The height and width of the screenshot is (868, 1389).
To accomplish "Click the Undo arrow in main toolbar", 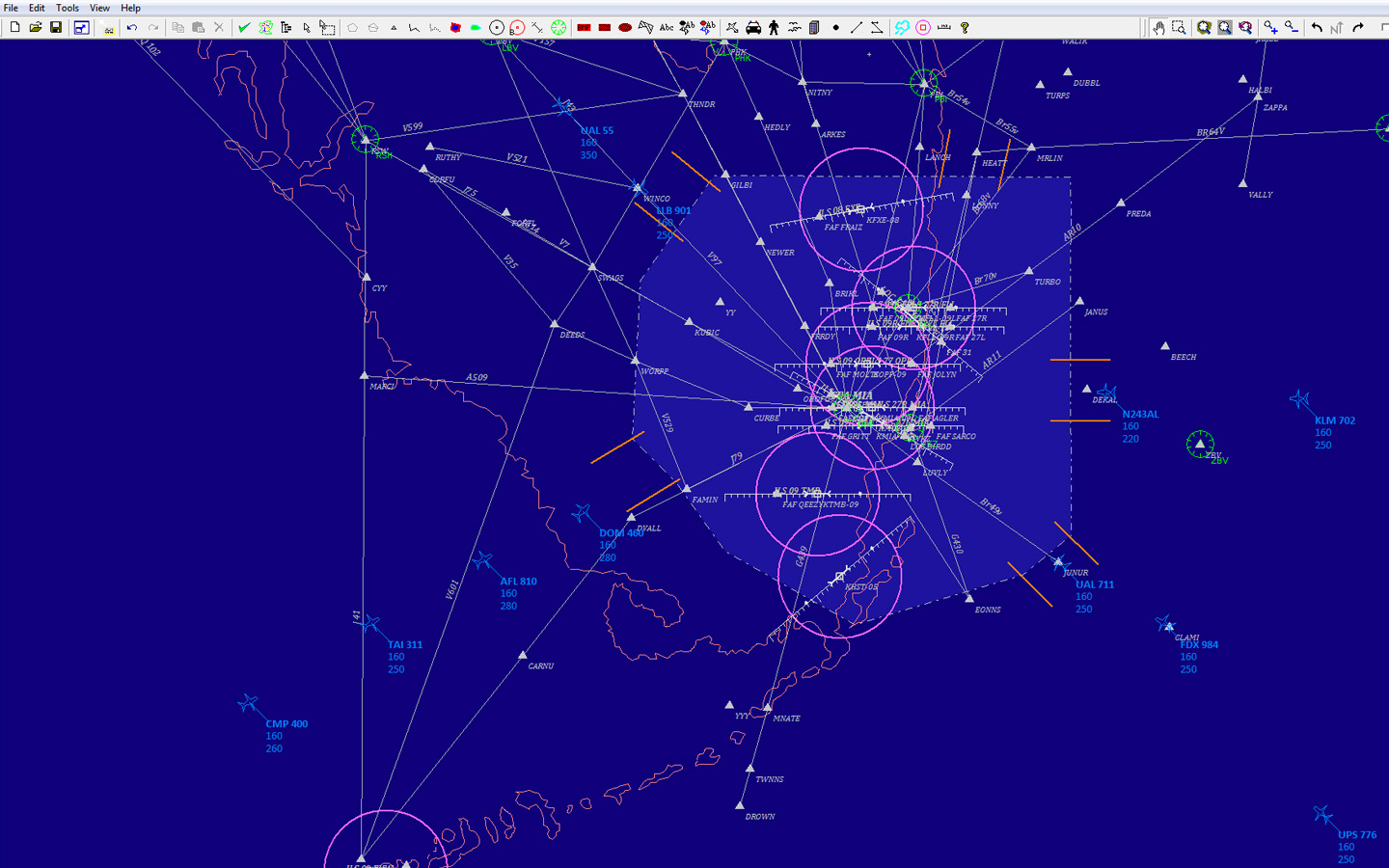I will coord(131,27).
